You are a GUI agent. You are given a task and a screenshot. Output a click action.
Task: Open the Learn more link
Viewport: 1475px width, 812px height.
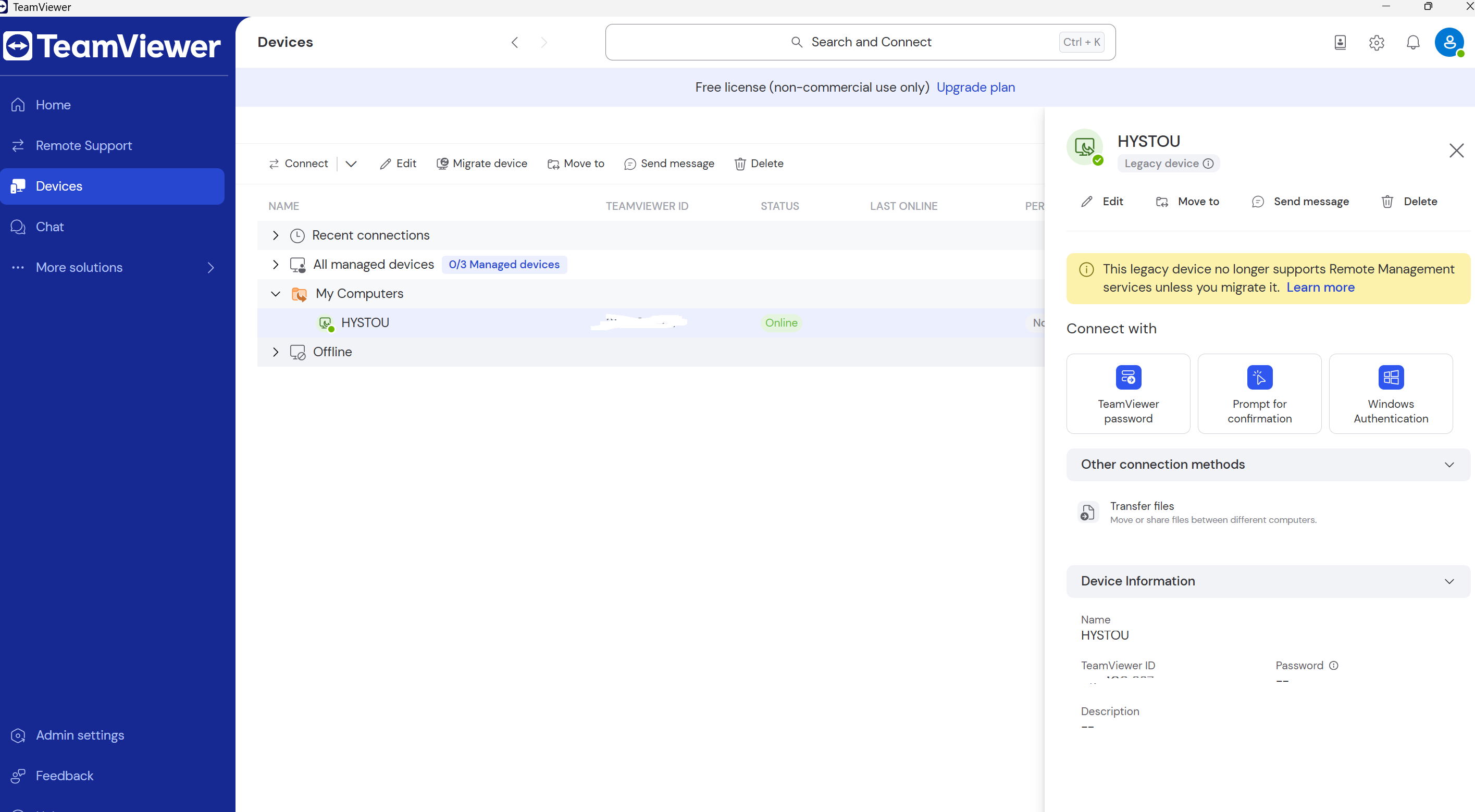click(x=1320, y=288)
